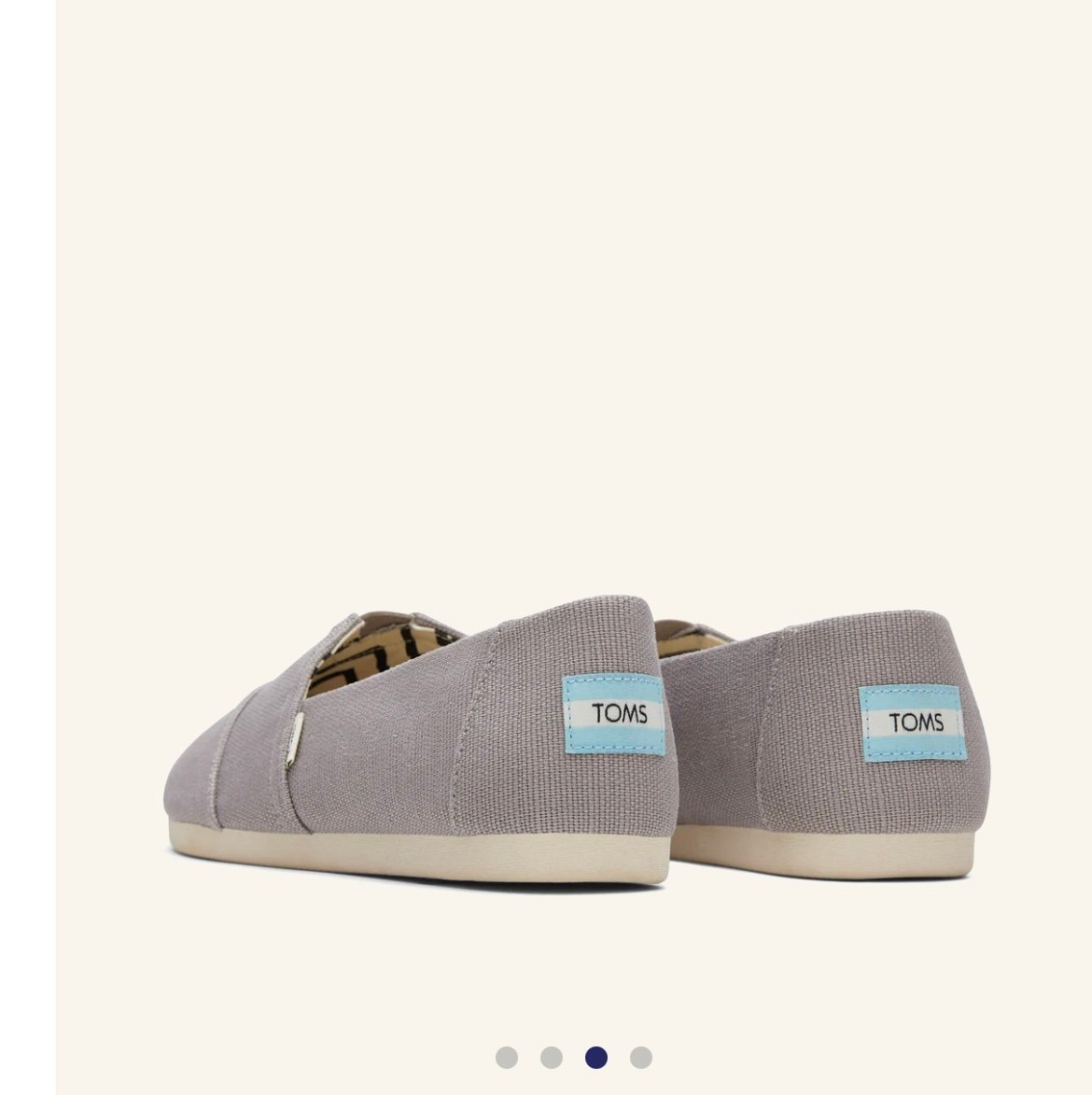Click the inner opening of the right shoe

[x=694, y=637]
